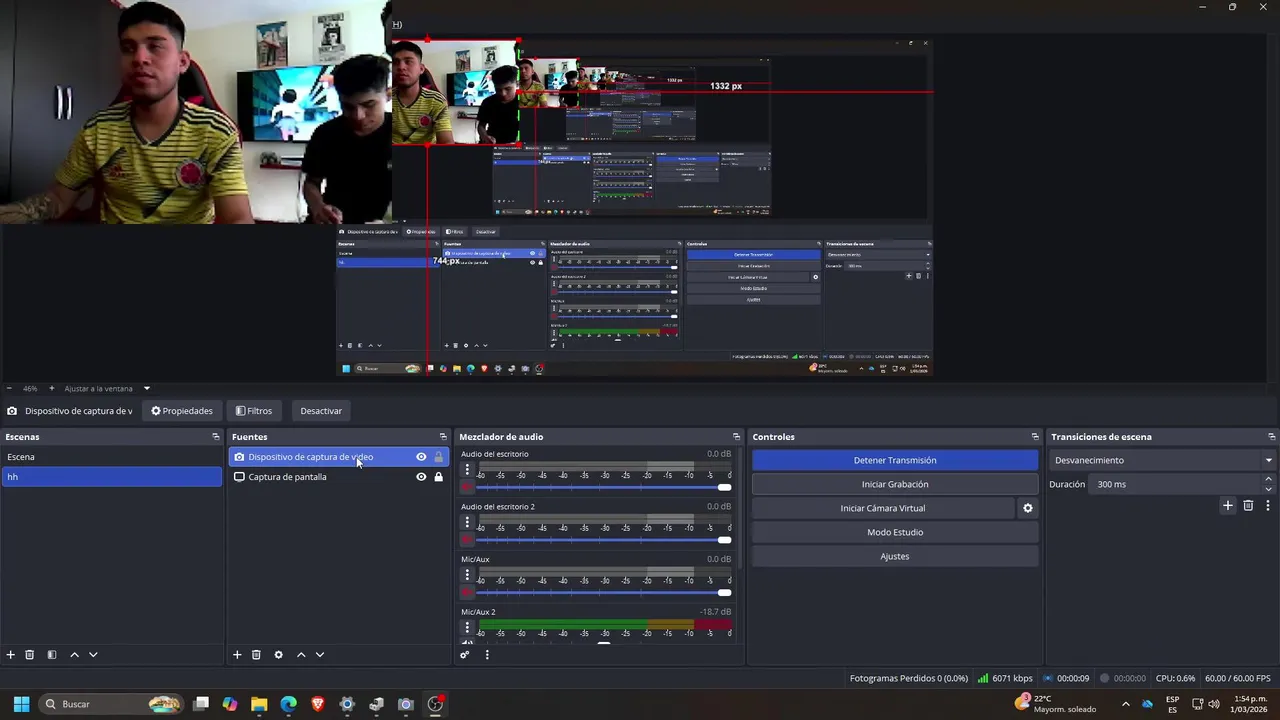This screenshot has height=720, width=1280.
Task: Open Propiedades for selected source
Action: coord(182,411)
